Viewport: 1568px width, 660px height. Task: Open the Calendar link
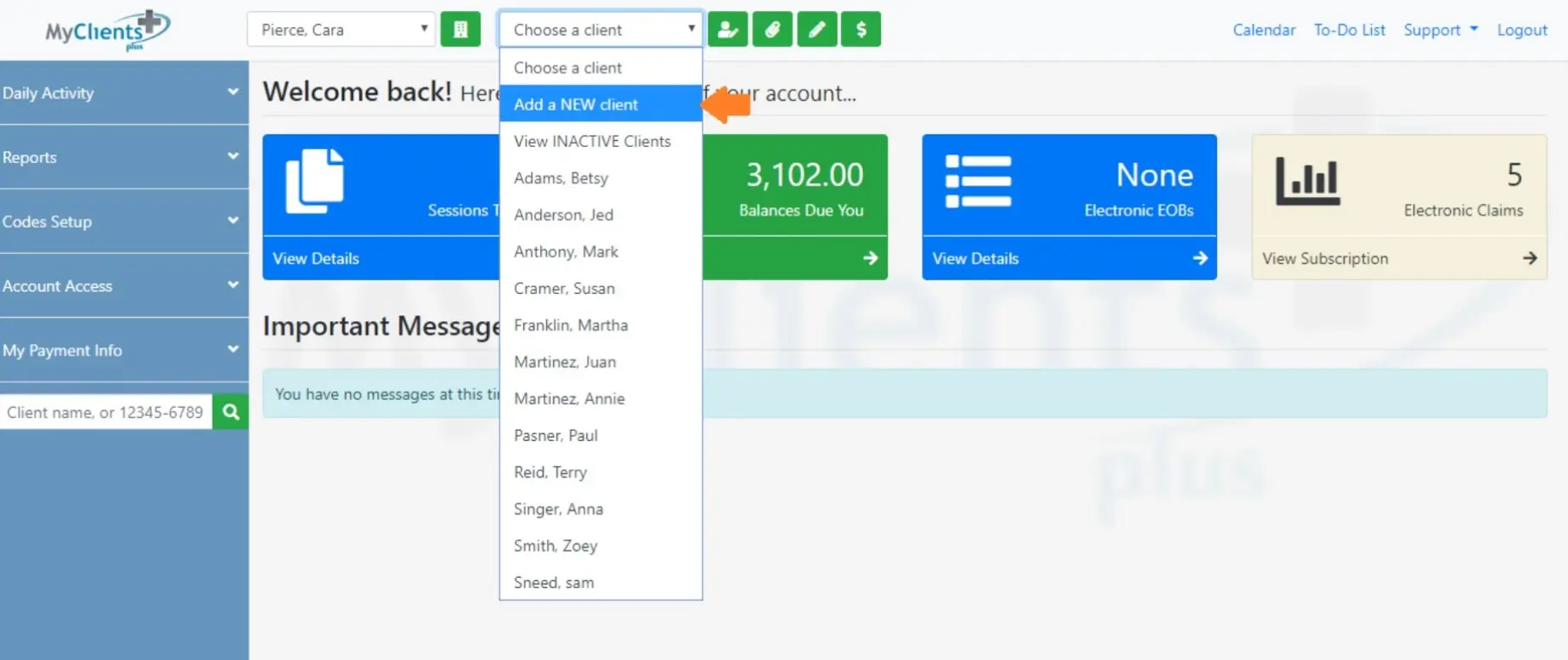coord(1264,30)
